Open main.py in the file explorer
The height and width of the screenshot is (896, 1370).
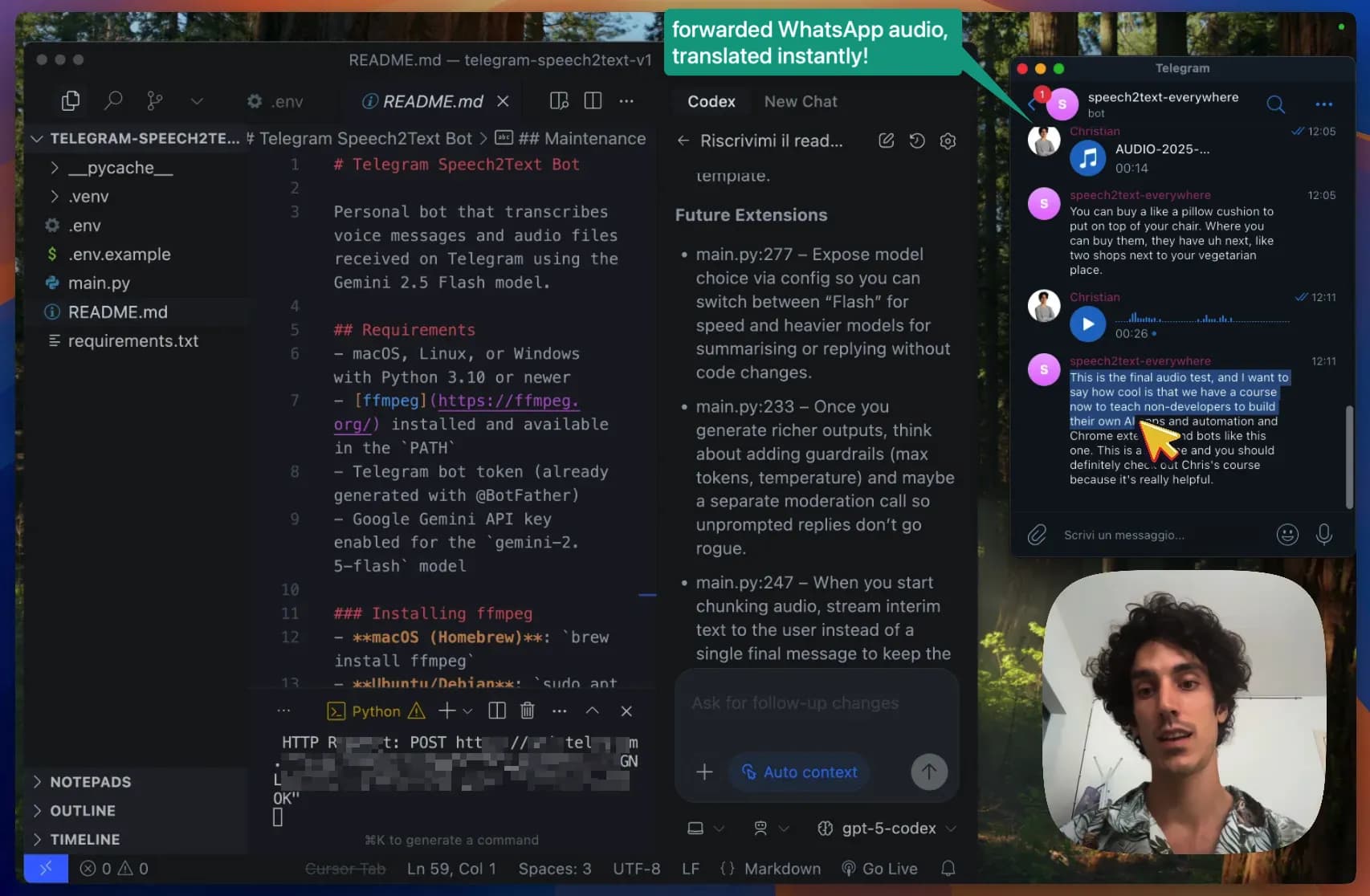click(x=99, y=283)
